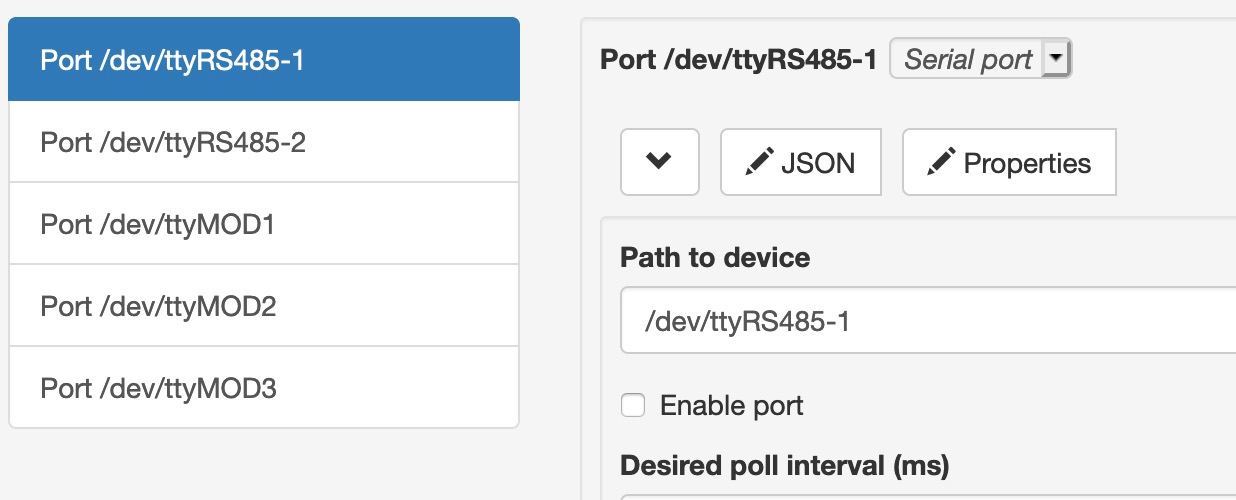Collapse section with the chevron-down button

click(x=659, y=162)
